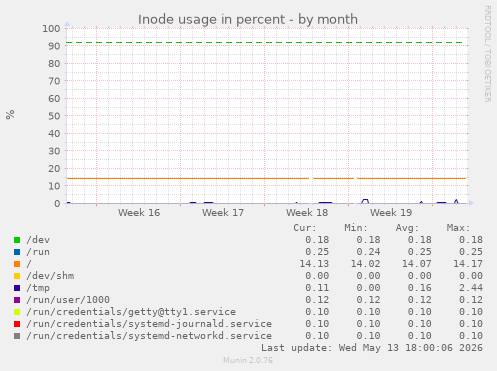The width and height of the screenshot is (497, 371).
Task: Click the /tmp spike bump in Week 19
Action: [x=365, y=201]
